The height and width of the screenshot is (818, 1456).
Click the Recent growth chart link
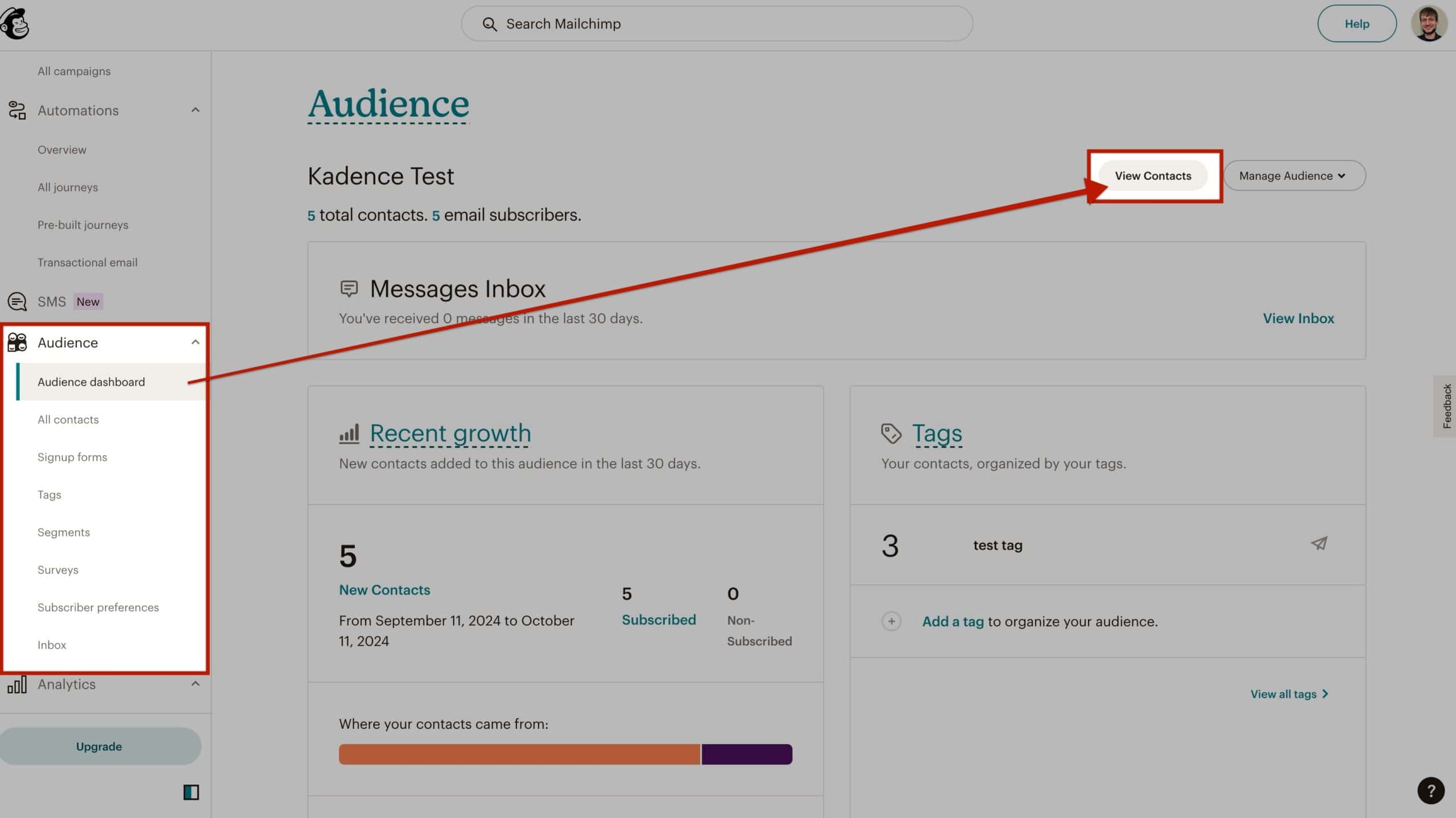(x=450, y=432)
